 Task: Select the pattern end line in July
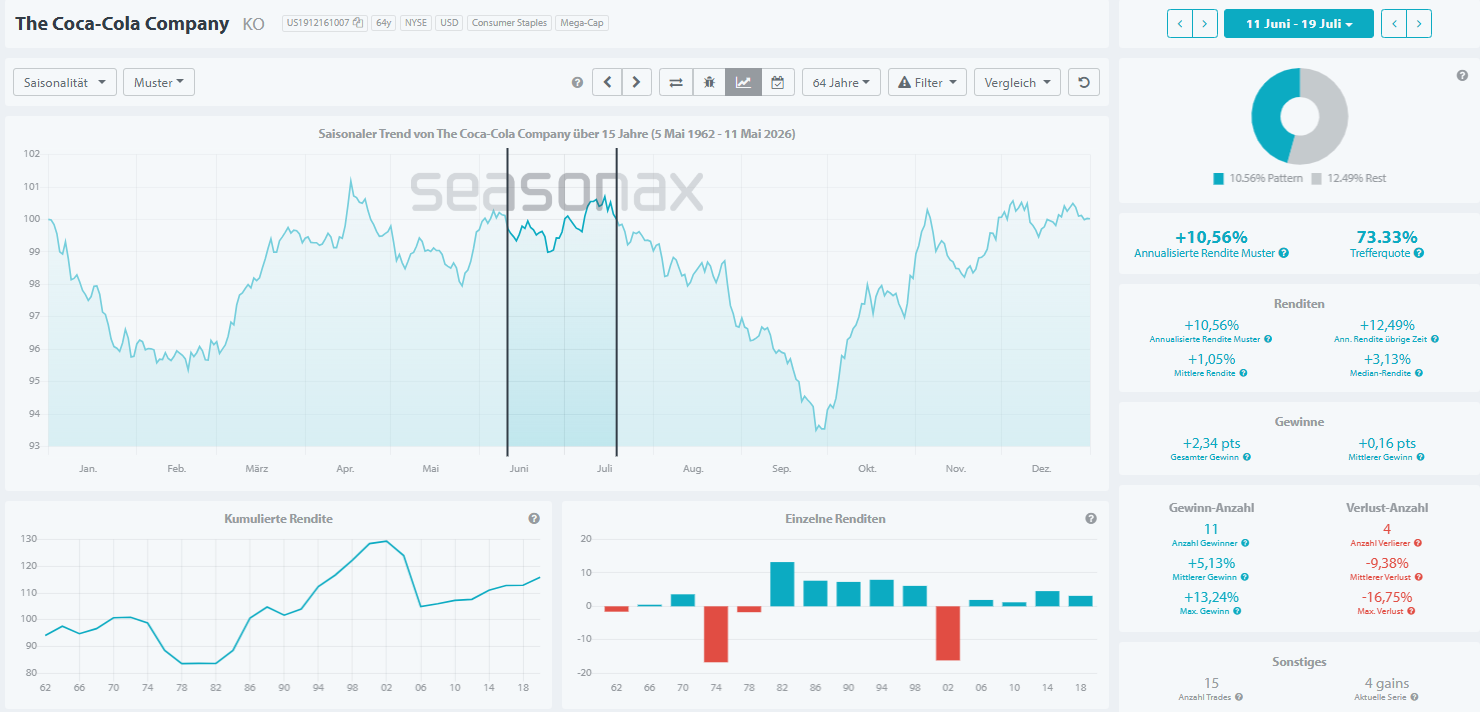[x=616, y=300]
